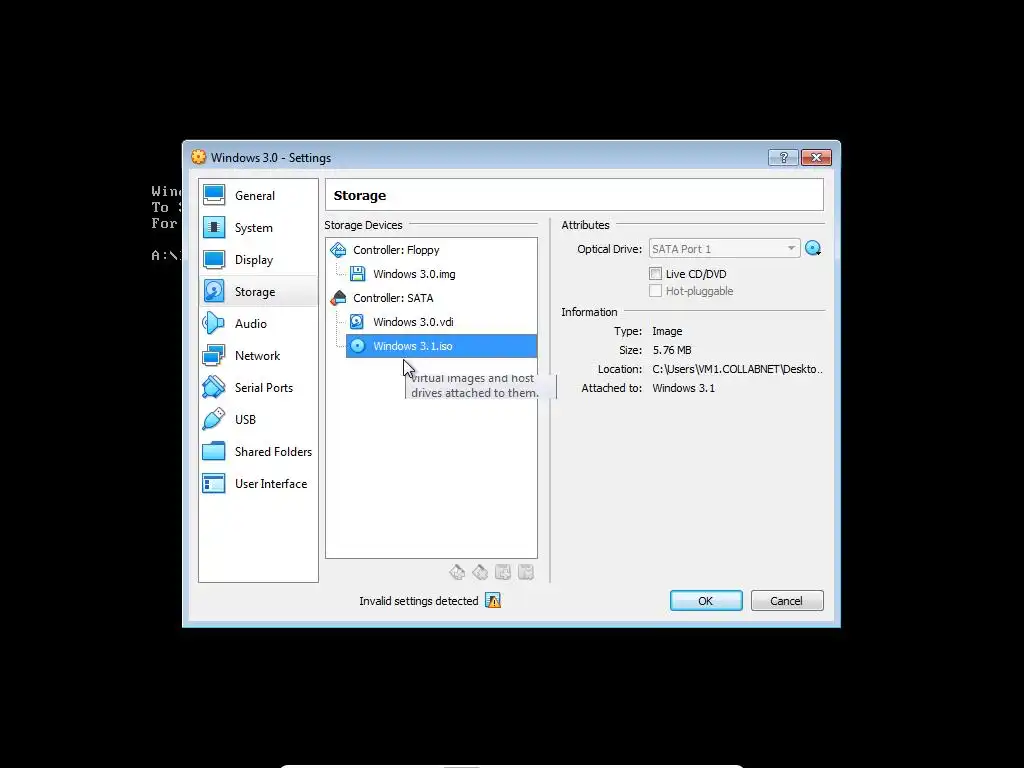Click the Cancel button
Viewport: 1024px width, 768px height.
(x=787, y=601)
